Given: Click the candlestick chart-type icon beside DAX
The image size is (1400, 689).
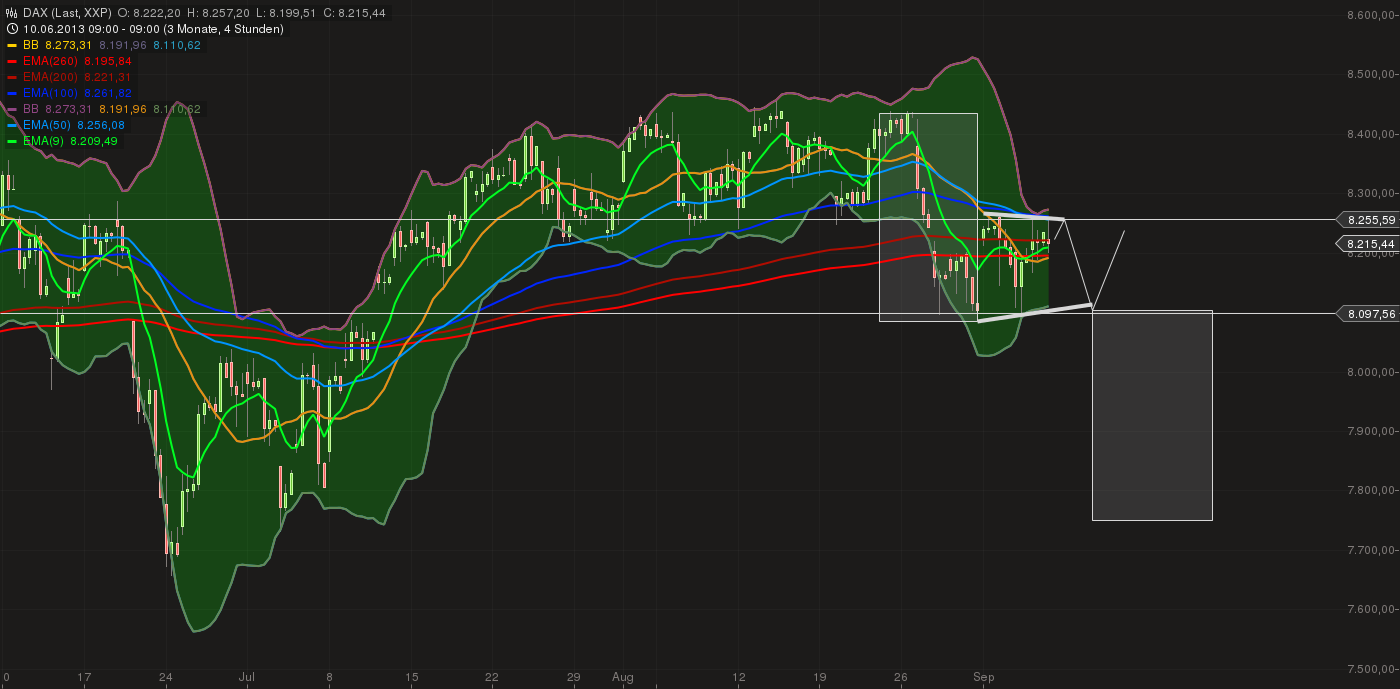Looking at the screenshot, I should coord(11,13).
